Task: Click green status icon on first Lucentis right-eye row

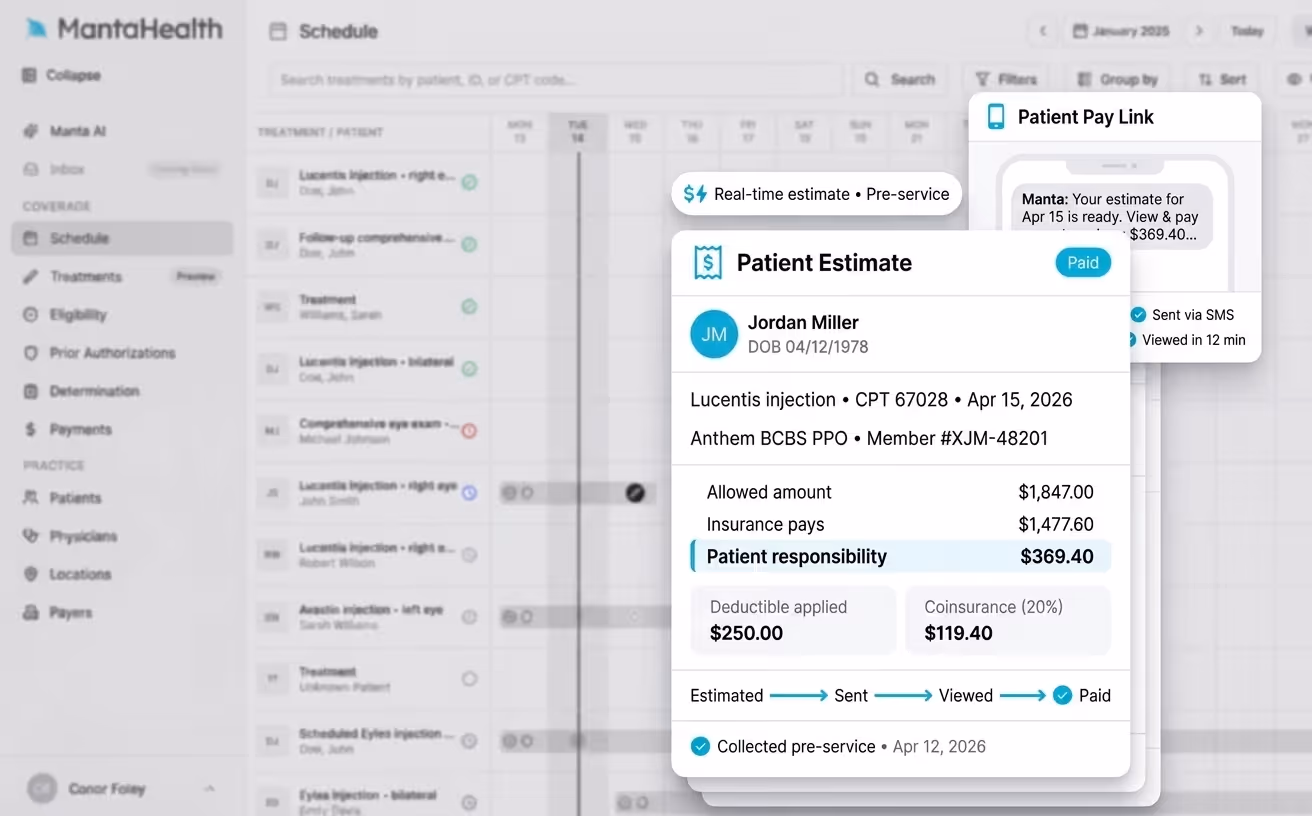Action: (469, 182)
